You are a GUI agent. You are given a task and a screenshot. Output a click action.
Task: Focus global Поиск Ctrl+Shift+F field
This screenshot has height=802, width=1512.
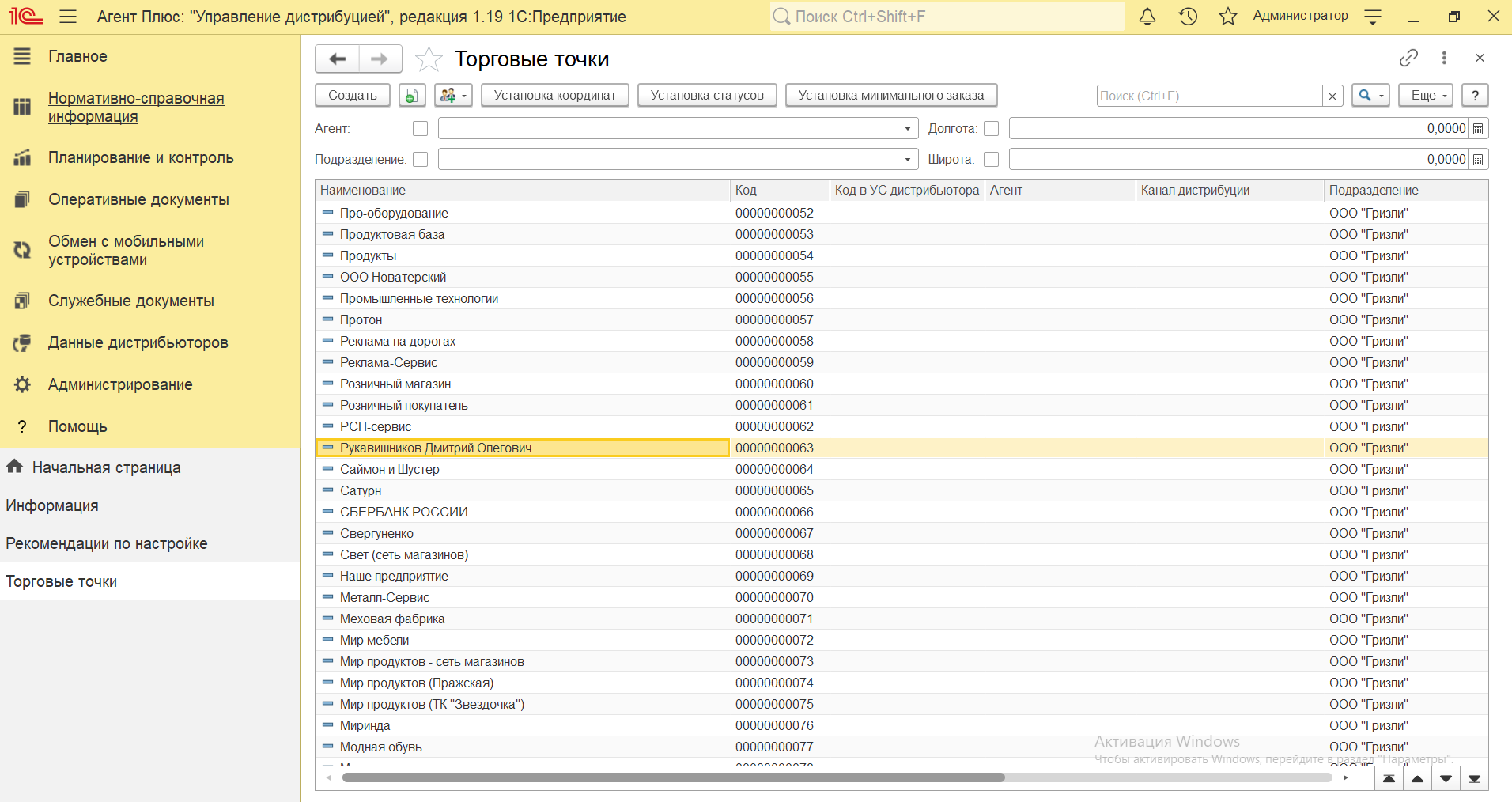(x=947, y=17)
